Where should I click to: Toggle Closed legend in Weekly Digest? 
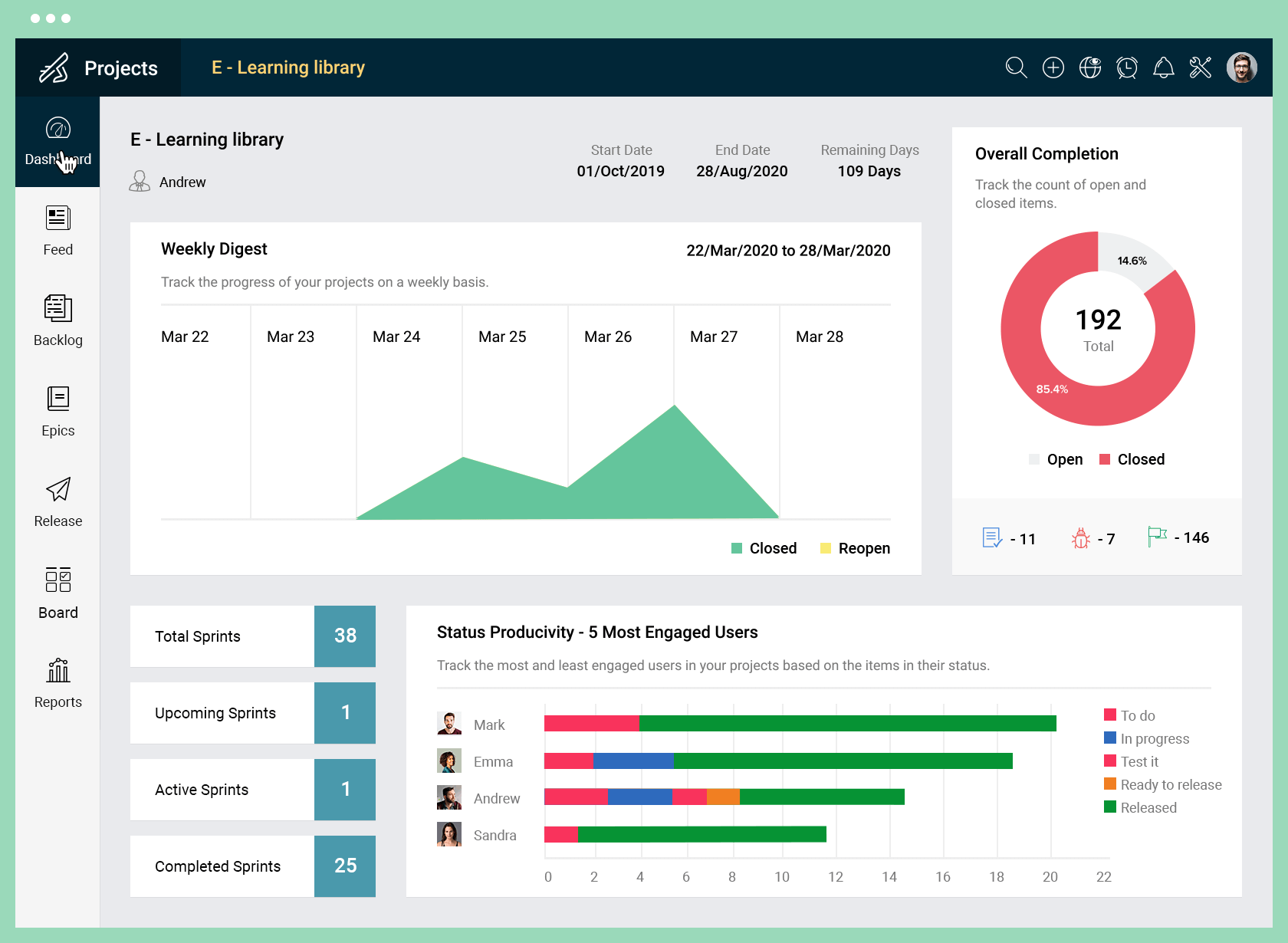click(764, 548)
